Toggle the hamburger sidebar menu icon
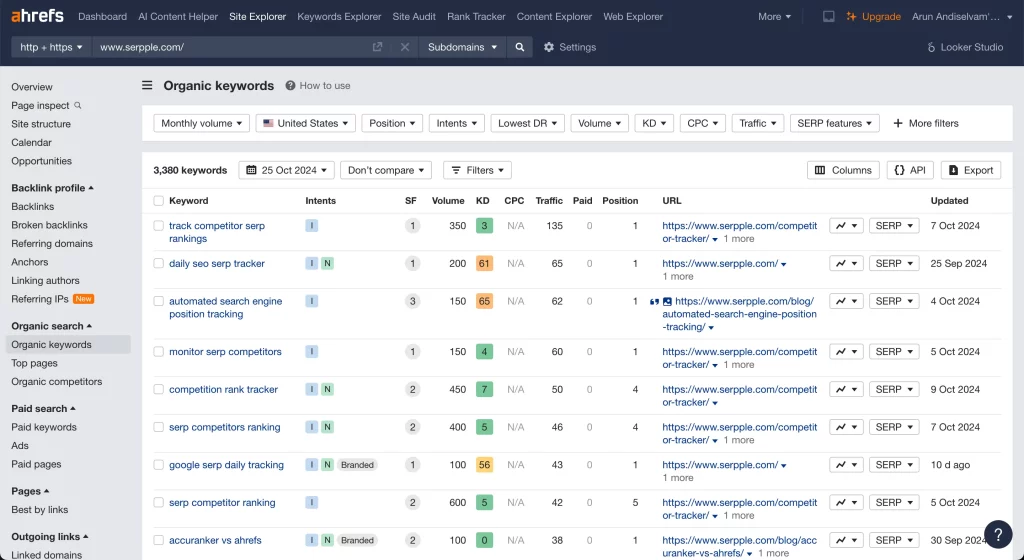Viewport: 1024px width, 560px height. tap(148, 86)
